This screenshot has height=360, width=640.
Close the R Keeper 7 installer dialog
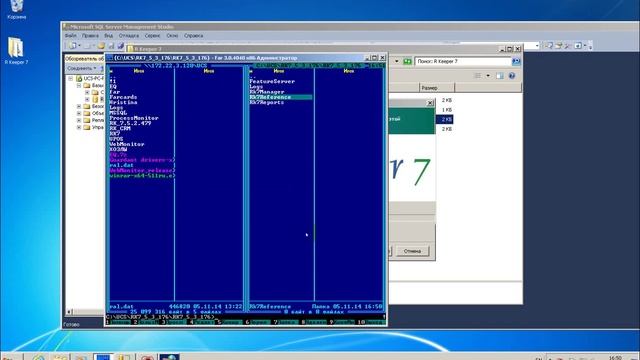coord(430,103)
